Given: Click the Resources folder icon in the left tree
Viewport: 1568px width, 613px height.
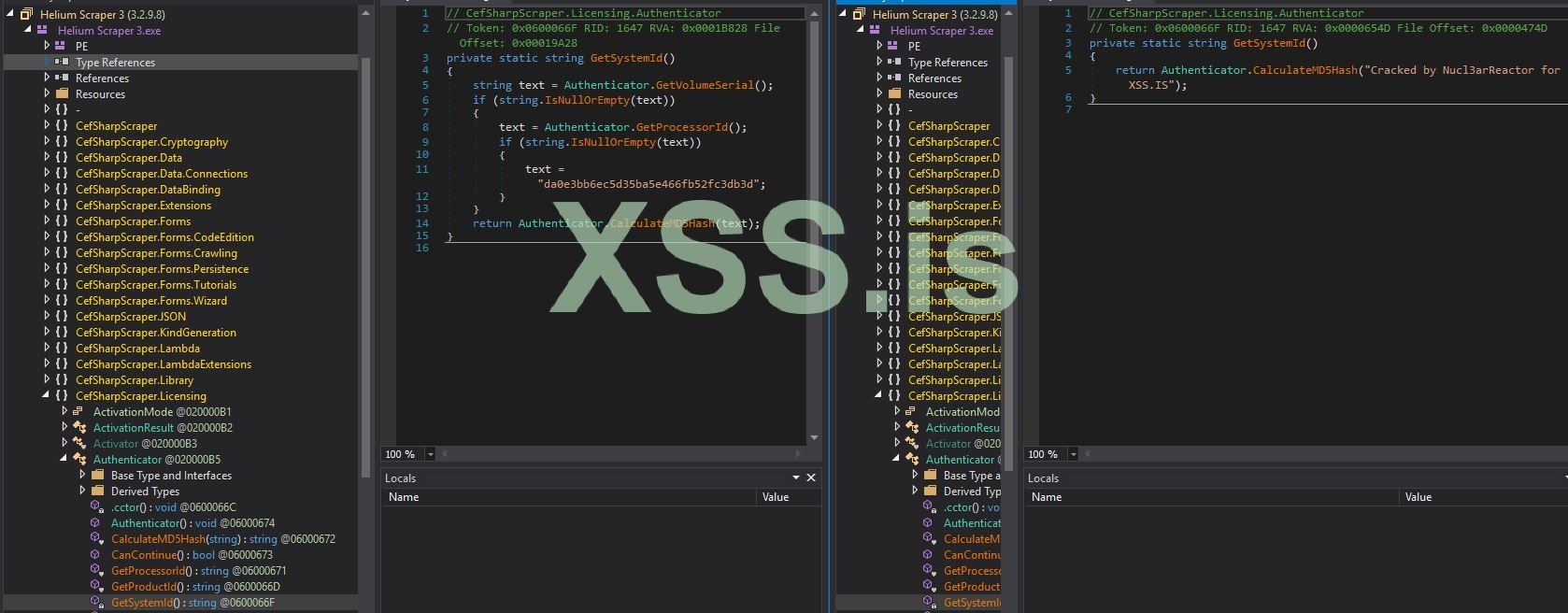Looking at the screenshot, I should (x=62, y=93).
